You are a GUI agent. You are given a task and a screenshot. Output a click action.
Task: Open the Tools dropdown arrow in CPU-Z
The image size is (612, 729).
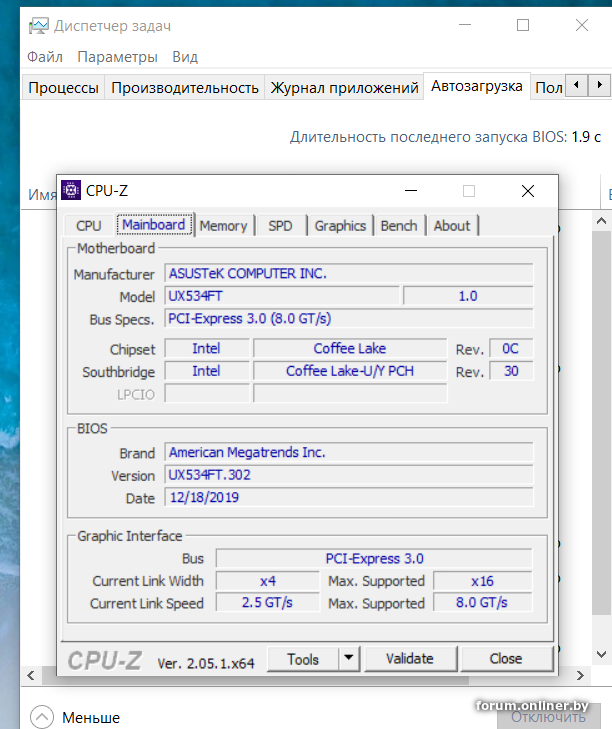point(349,658)
